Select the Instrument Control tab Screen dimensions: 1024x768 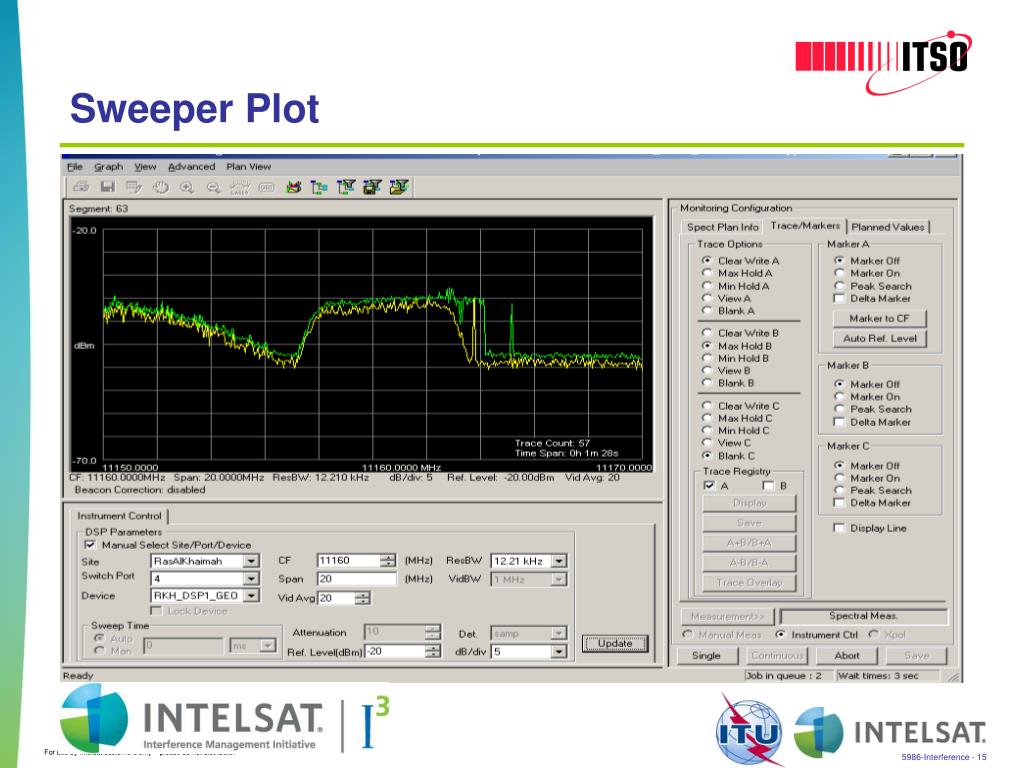coord(119,516)
